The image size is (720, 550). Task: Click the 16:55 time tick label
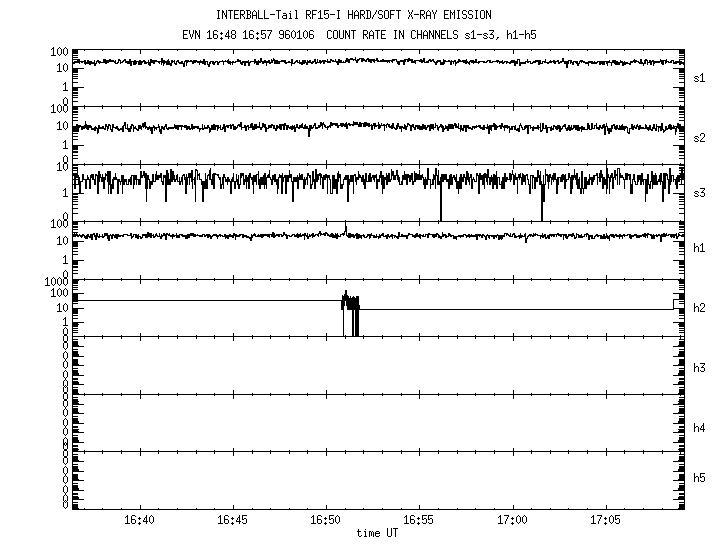point(419,521)
